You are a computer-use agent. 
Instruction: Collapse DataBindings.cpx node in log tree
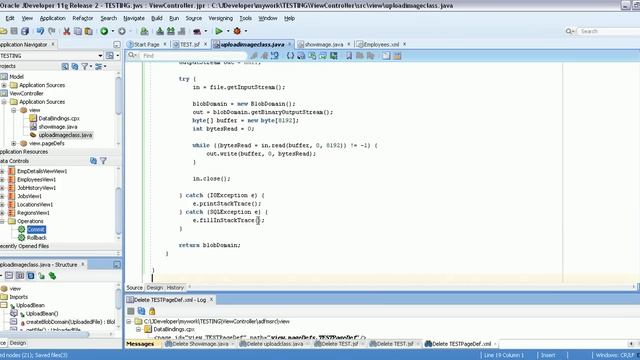click(x=138, y=329)
